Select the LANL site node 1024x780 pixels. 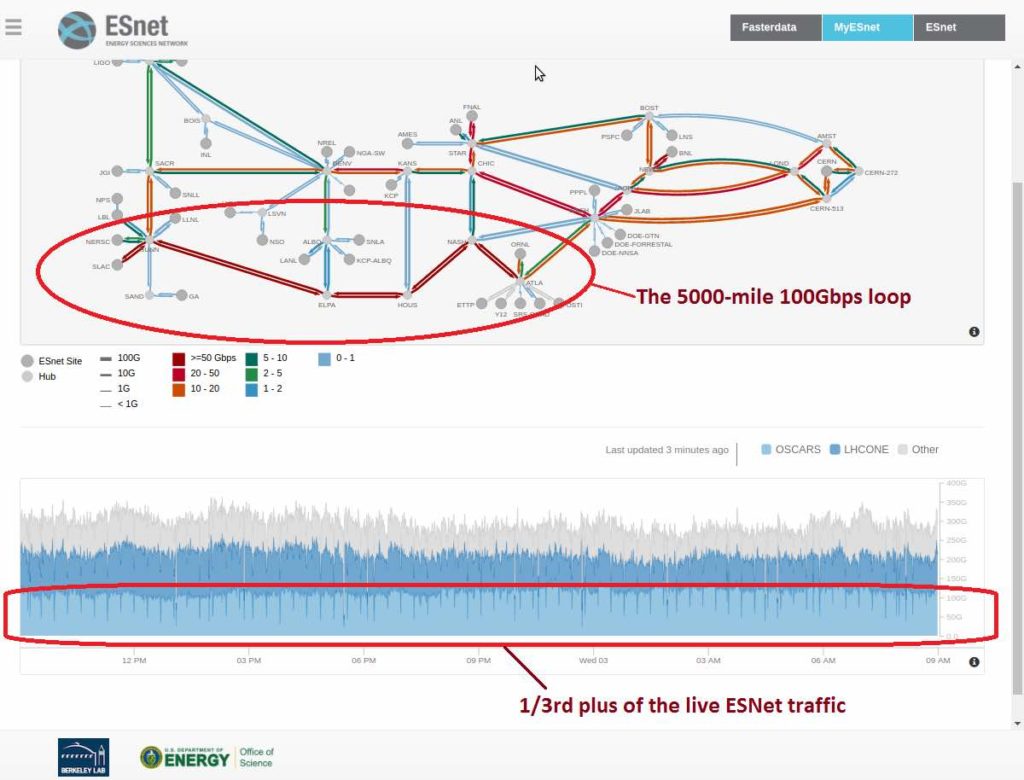point(304,260)
